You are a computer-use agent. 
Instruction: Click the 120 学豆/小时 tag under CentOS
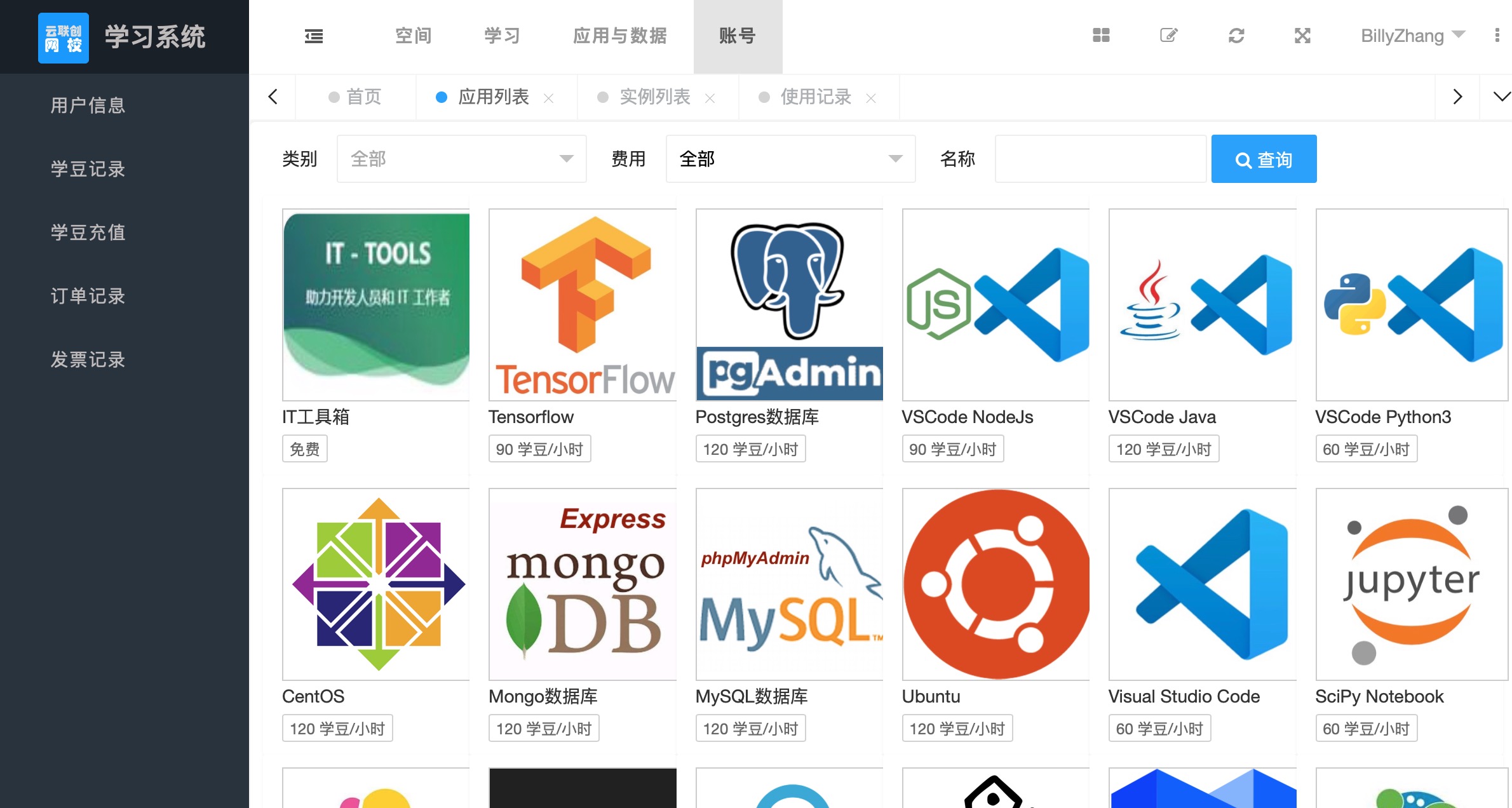(x=338, y=729)
